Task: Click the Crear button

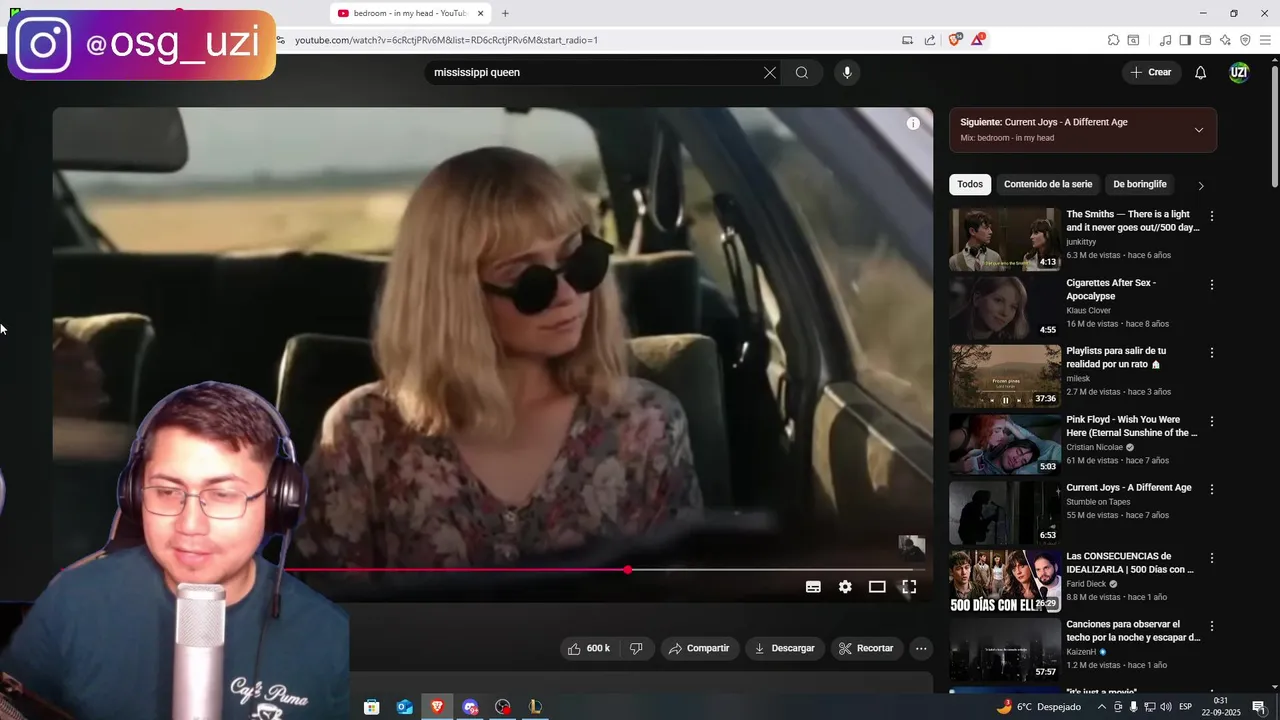Action: pyautogui.click(x=1151, y=72)
